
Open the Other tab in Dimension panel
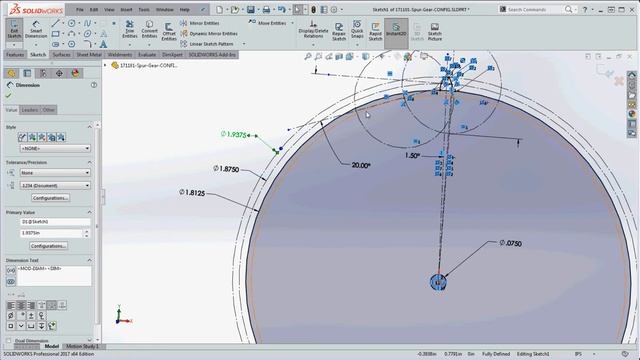point(48,110)
